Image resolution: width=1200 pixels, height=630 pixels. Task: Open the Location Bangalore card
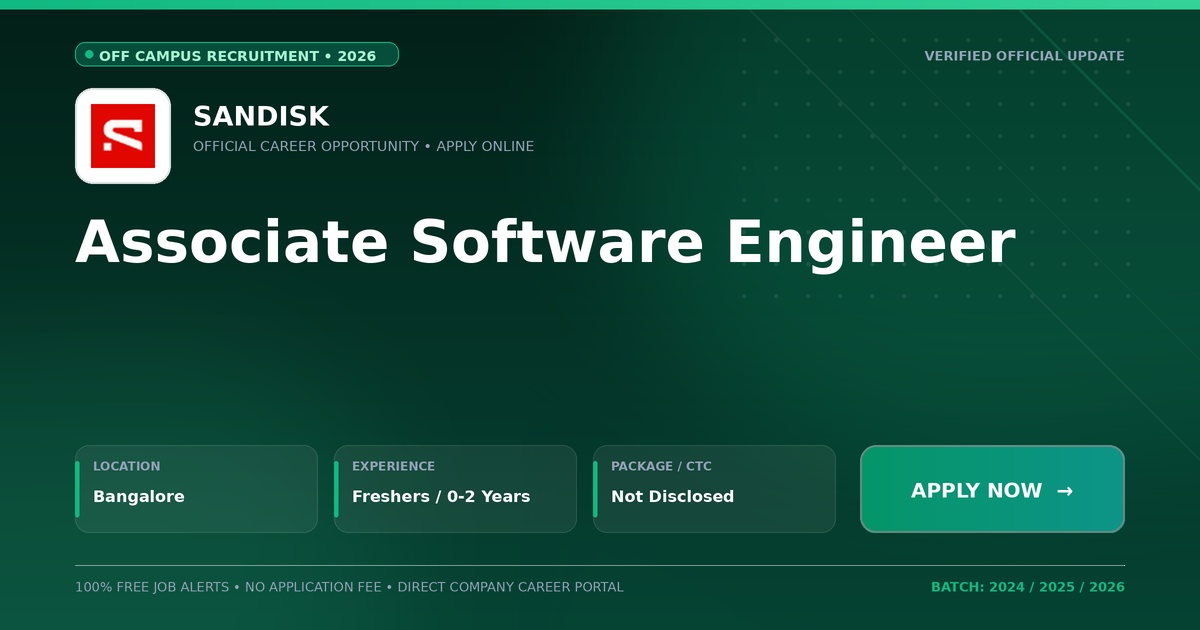(196, 489)
